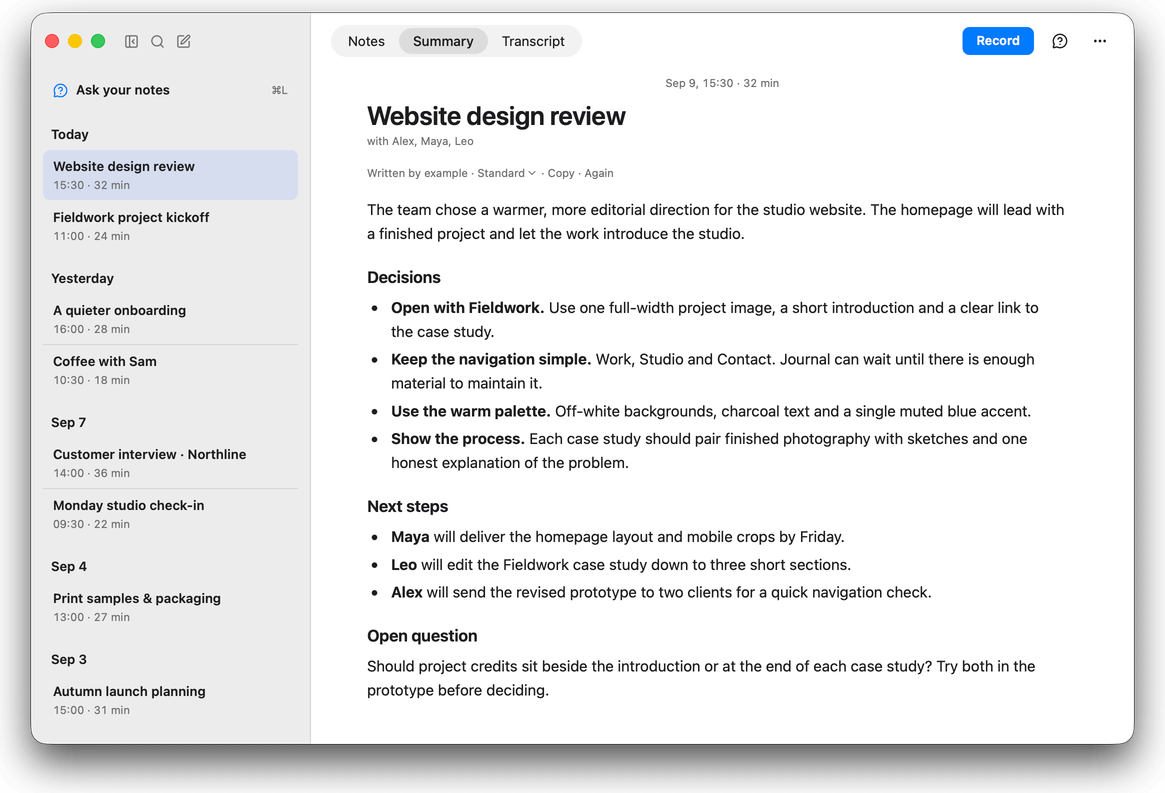Click the Decisions heading
This screenshot has height=793, width=1165.
(x=403, y=277)
